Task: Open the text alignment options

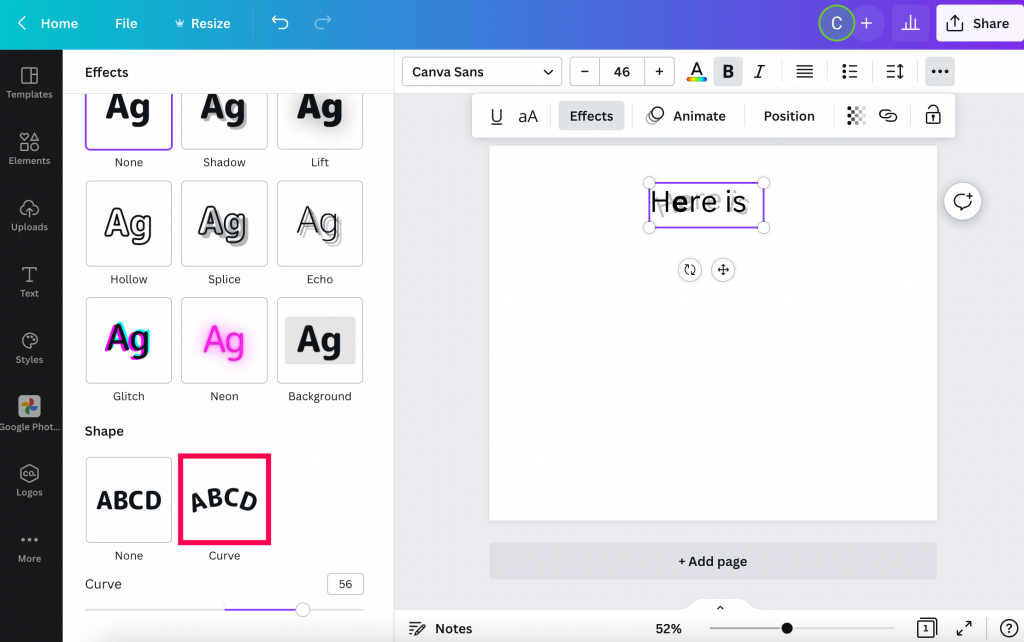Action: pyautogui.click(x=803, y=71)
